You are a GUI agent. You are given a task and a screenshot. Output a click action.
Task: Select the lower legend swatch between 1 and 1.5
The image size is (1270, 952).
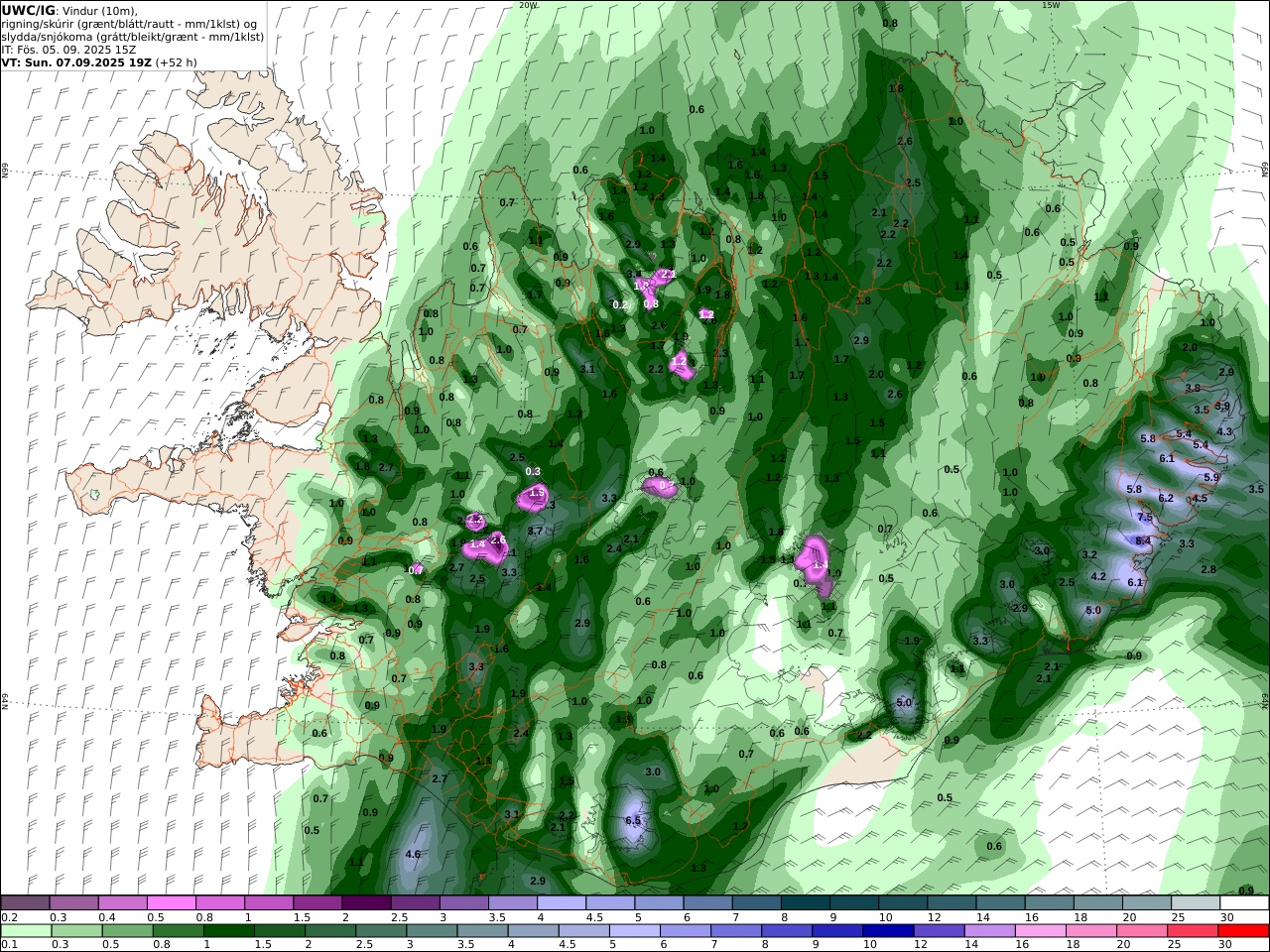coord(228,931)
